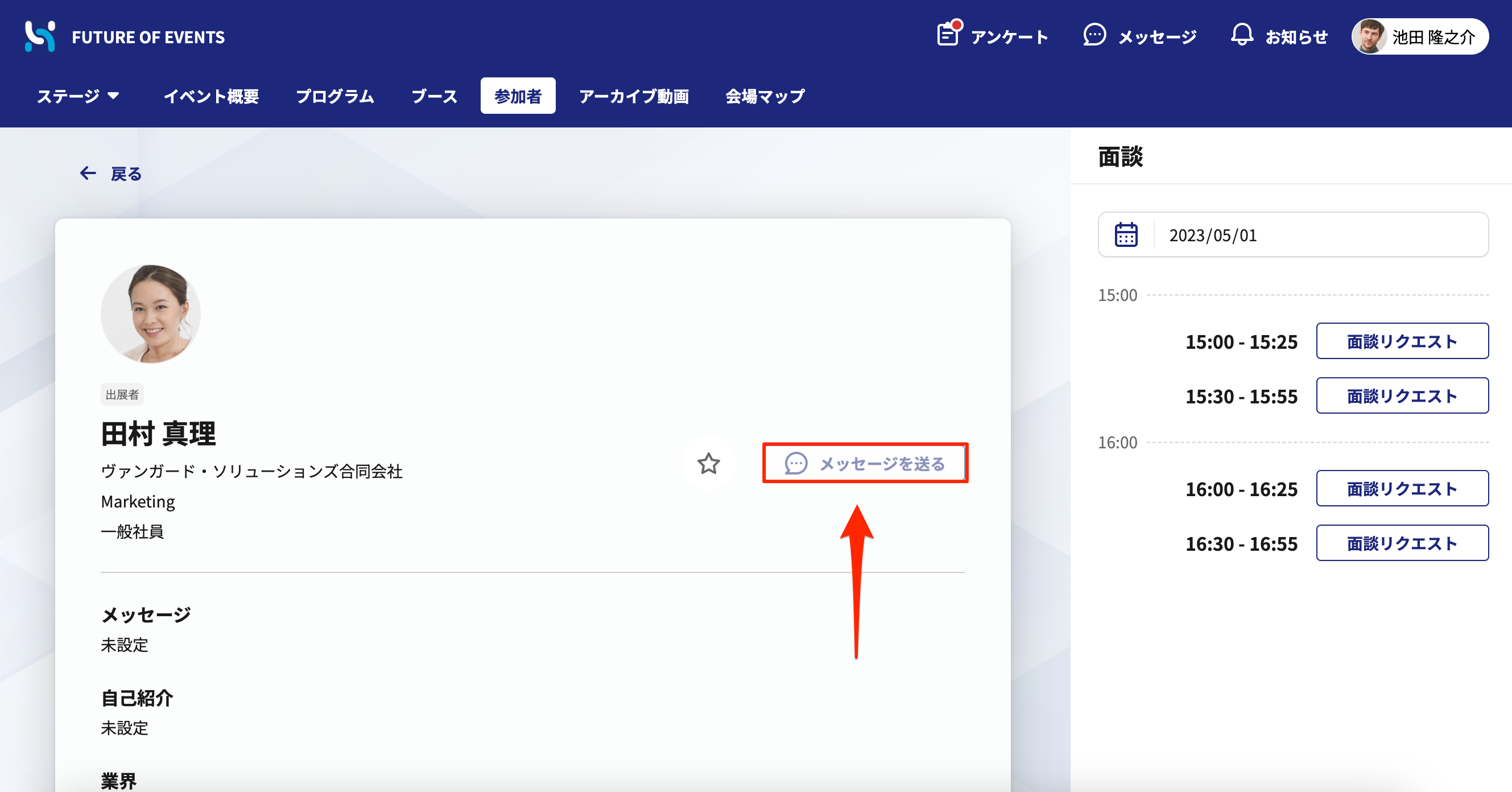Request interview for 16:00 - 16:25
The width and height of the screenshot is (1512, 792).
coord(1402,489)
